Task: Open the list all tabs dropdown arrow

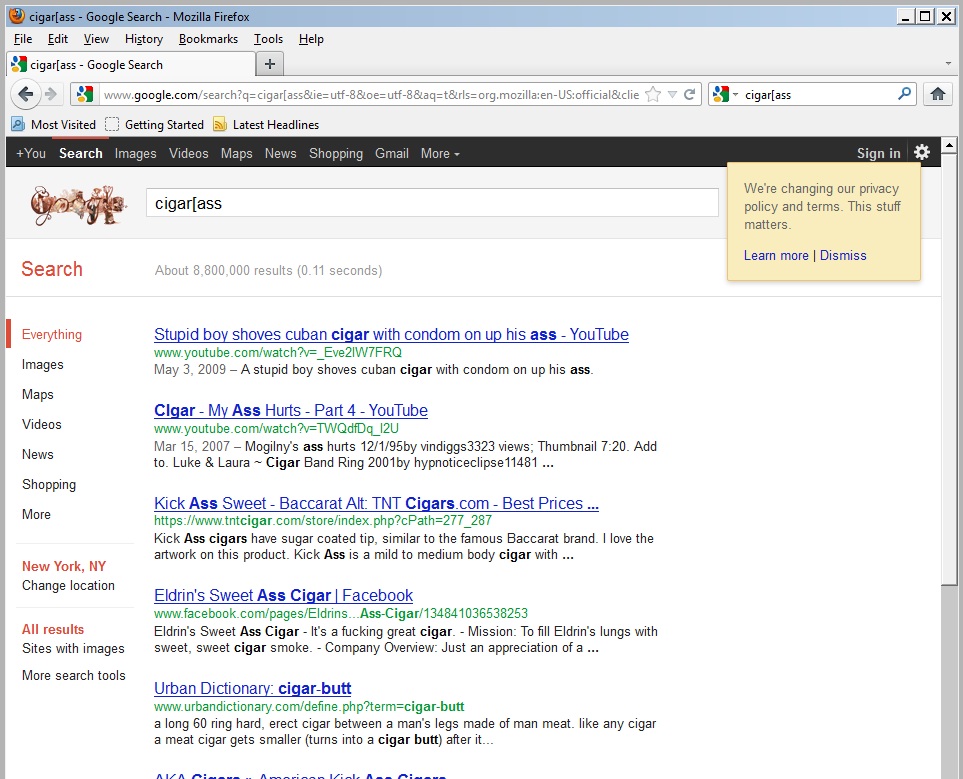Action: click(948, 63)
